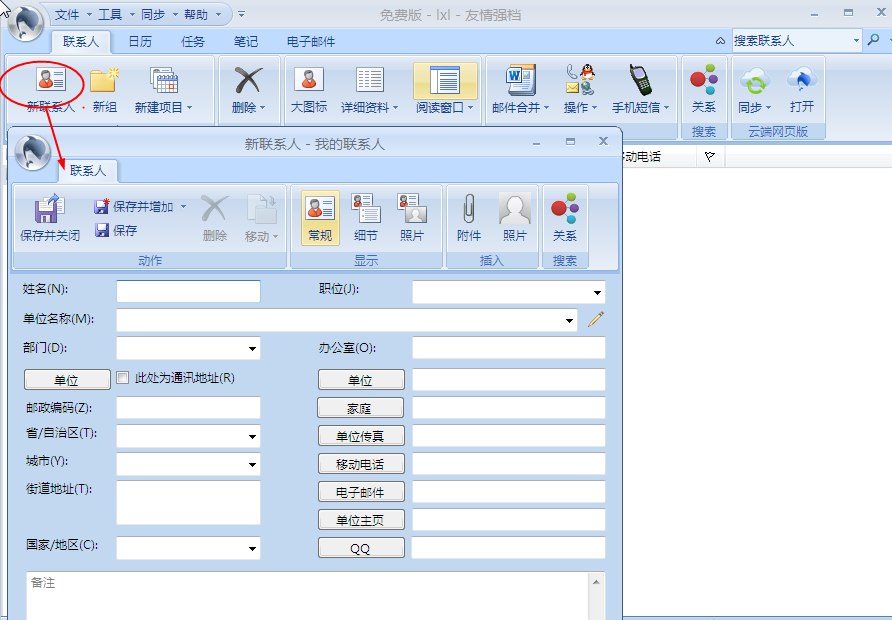Expand the 城市 dropdown
The image size is (892, 620).
point(252,465)
